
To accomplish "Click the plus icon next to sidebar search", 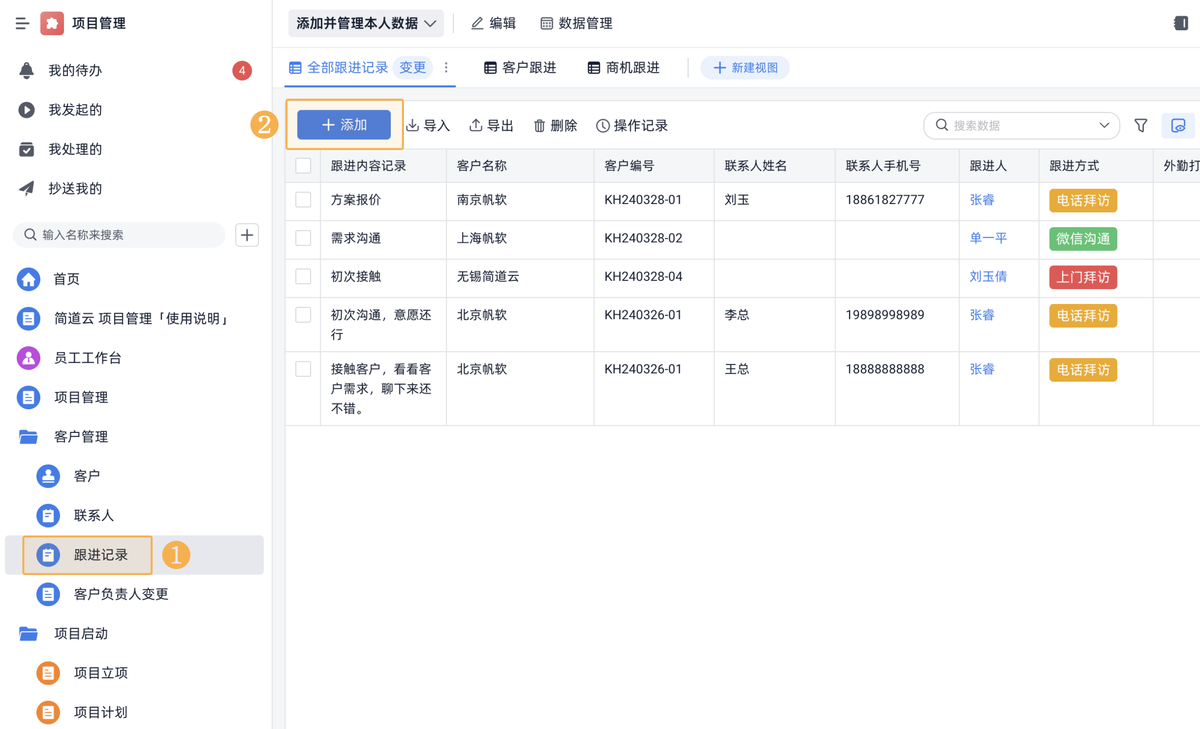I will coord(247,235).
